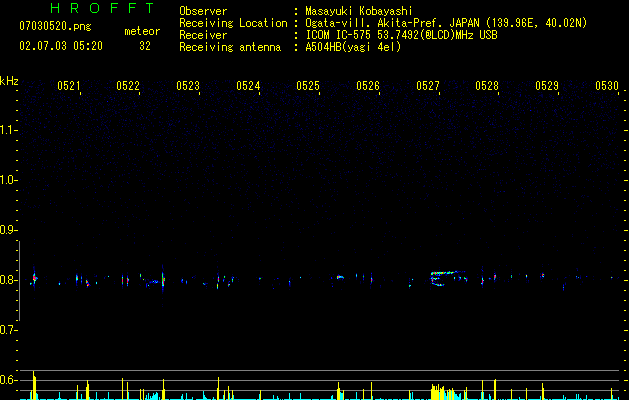Screen dimensions: 629x400
Task: Click the 0525 time marker
Action: coord(308,86)
